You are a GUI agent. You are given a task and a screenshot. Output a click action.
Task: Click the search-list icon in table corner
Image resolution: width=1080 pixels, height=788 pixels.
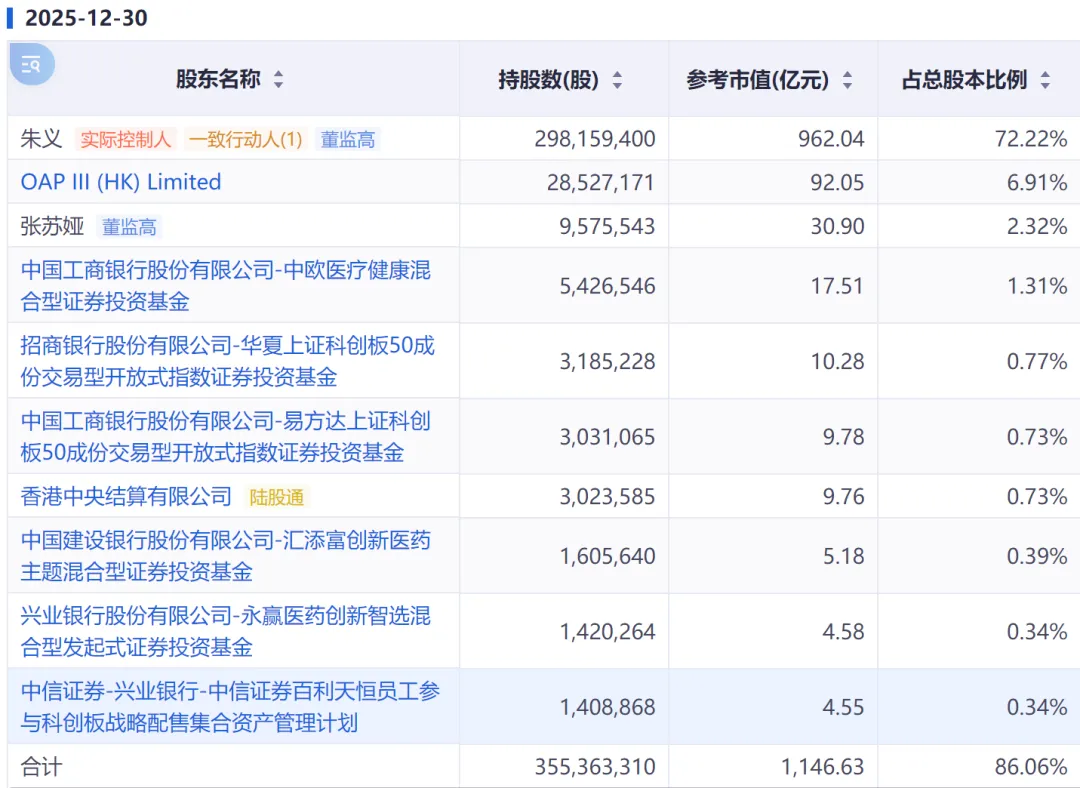[32, 65]
